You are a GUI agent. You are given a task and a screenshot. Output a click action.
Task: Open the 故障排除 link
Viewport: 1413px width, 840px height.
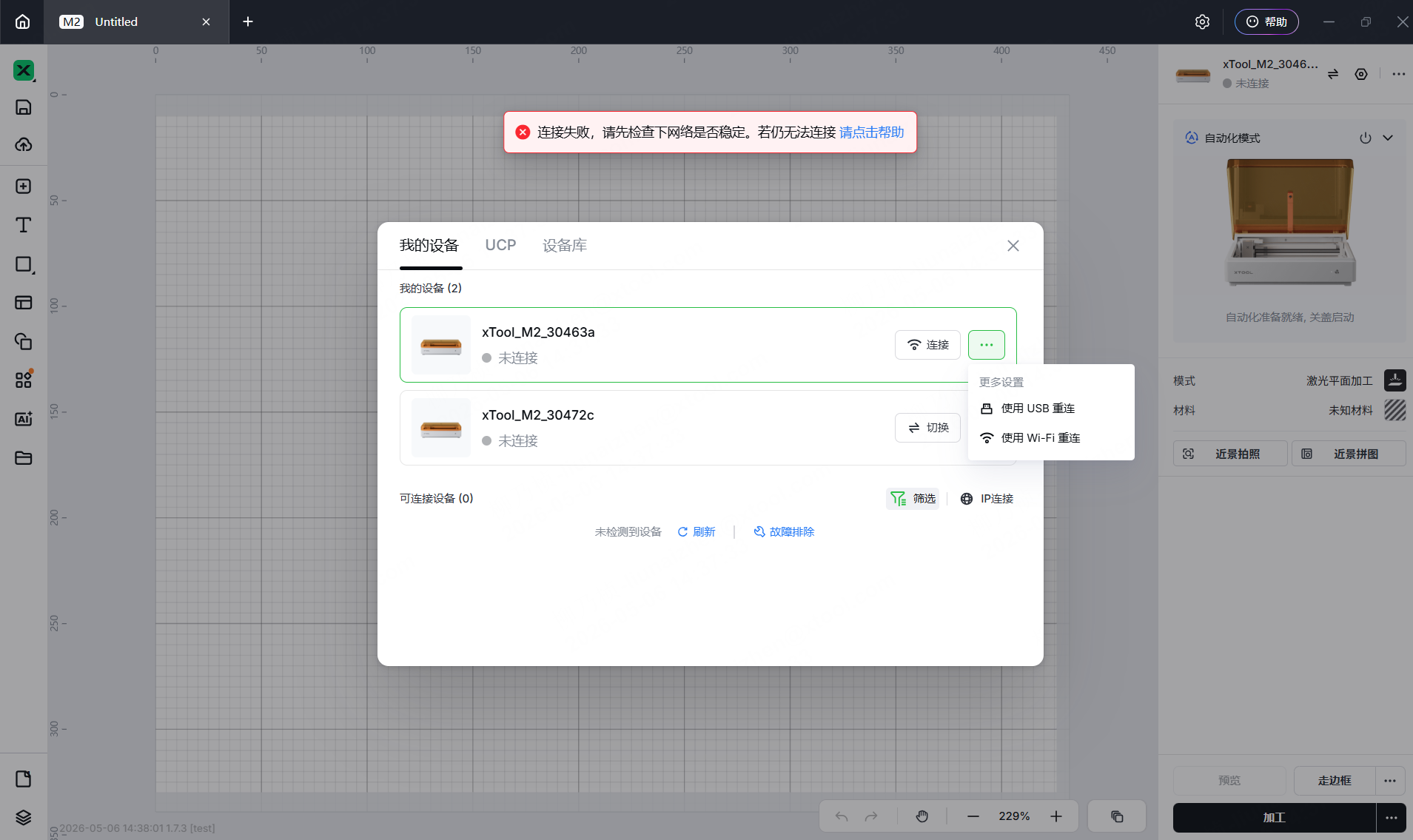coord(784,532)
